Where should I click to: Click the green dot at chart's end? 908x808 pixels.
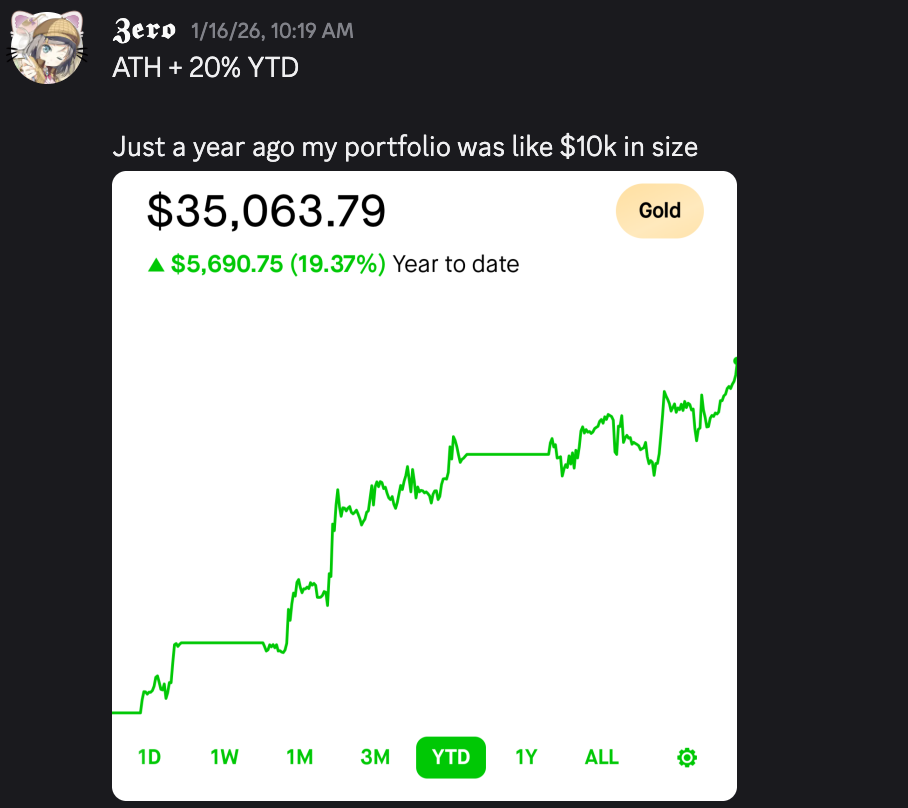click(x=735, y=361)
